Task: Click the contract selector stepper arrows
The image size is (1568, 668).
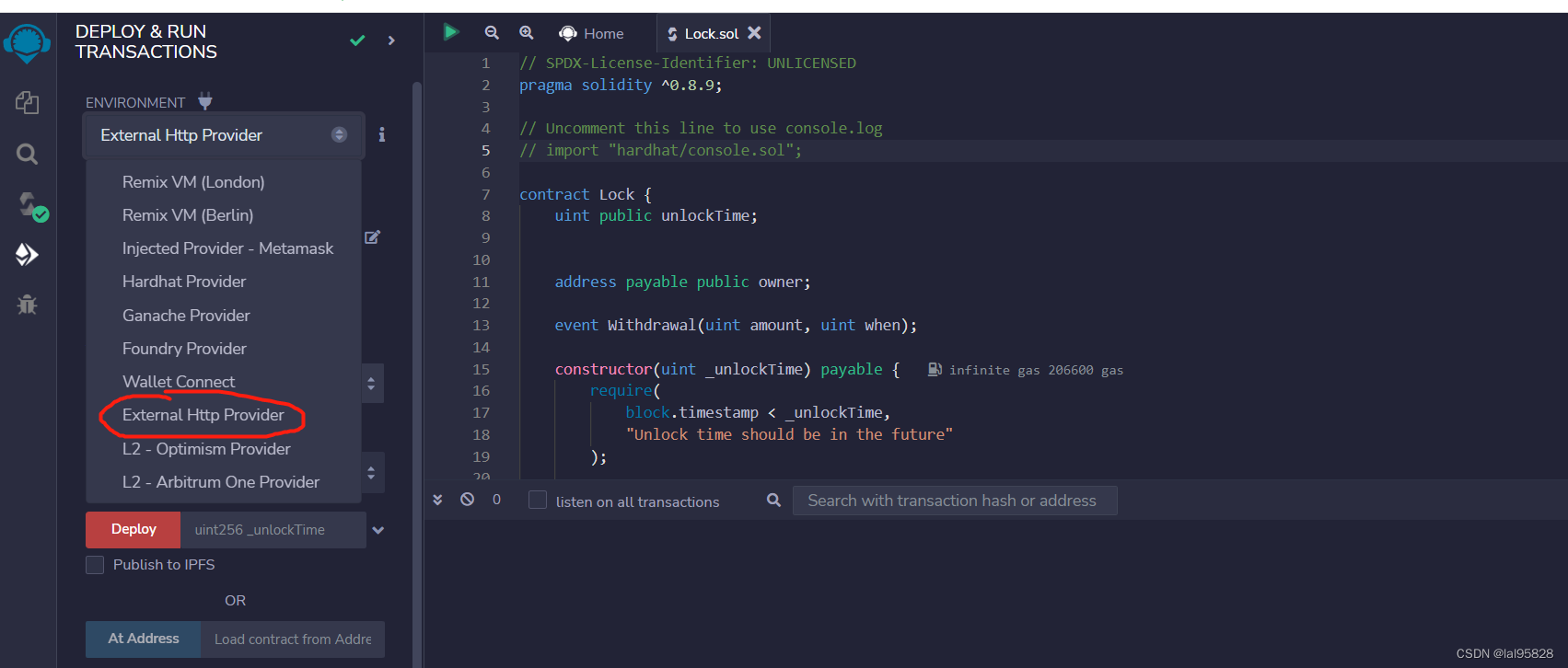Action: pyautogui.click(x=371, y=473)
